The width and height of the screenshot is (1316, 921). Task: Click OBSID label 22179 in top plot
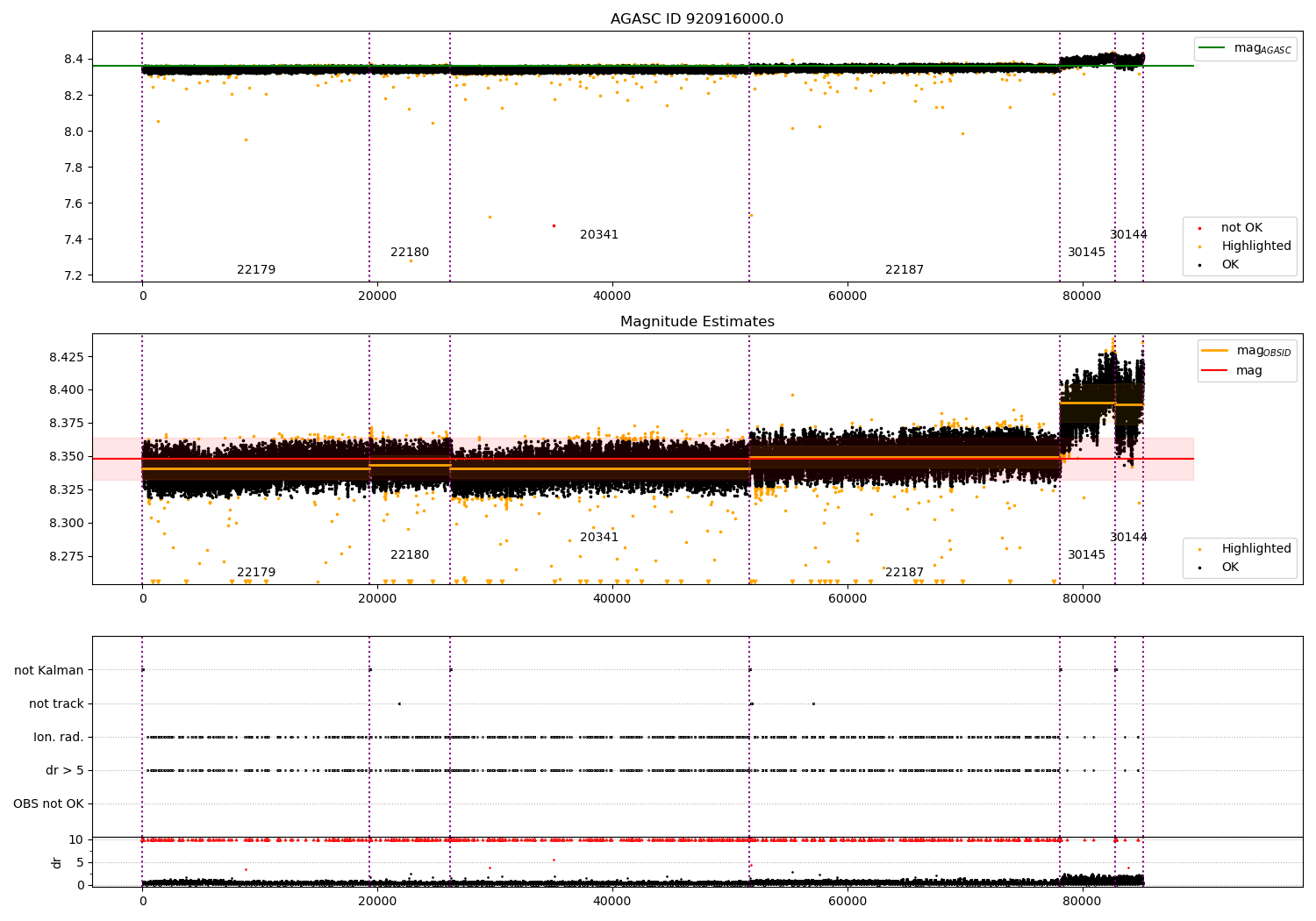point(256,270)
